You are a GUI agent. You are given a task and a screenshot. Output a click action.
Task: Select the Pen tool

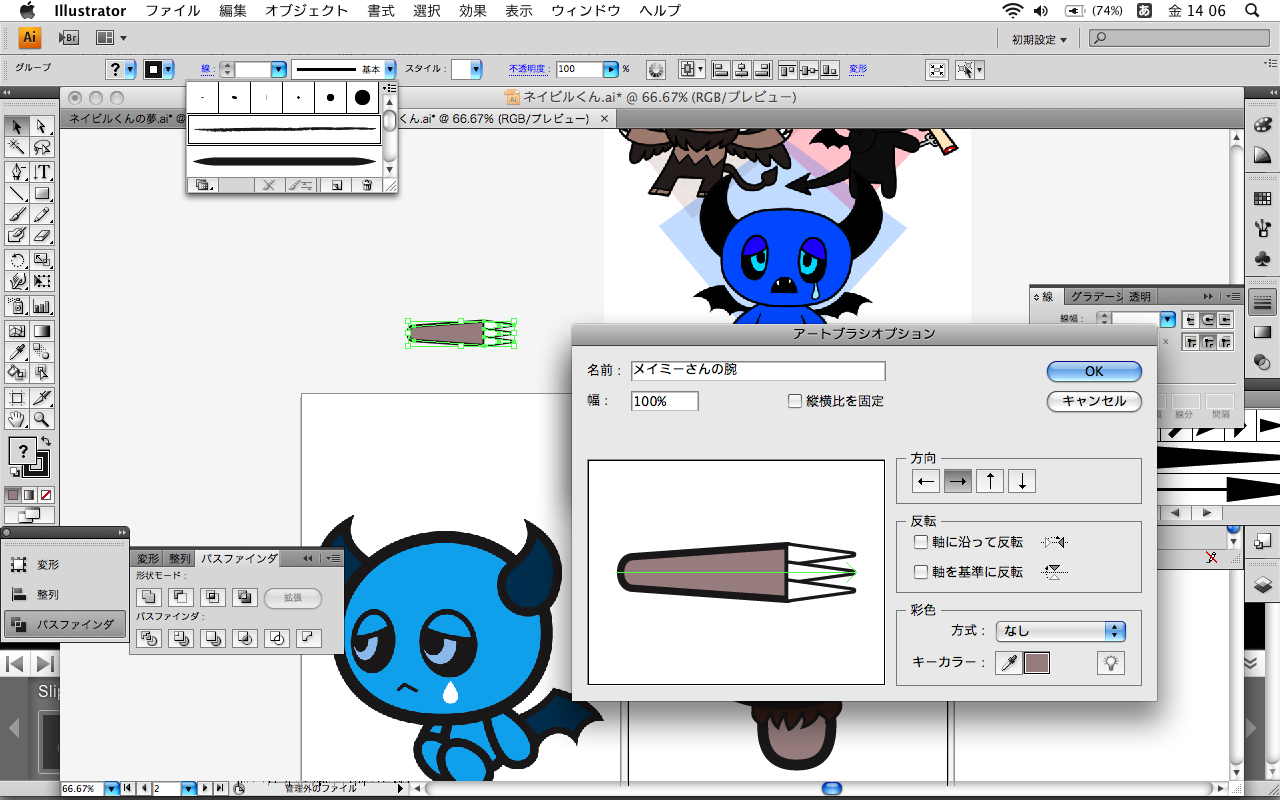click(x=17, y=172)
